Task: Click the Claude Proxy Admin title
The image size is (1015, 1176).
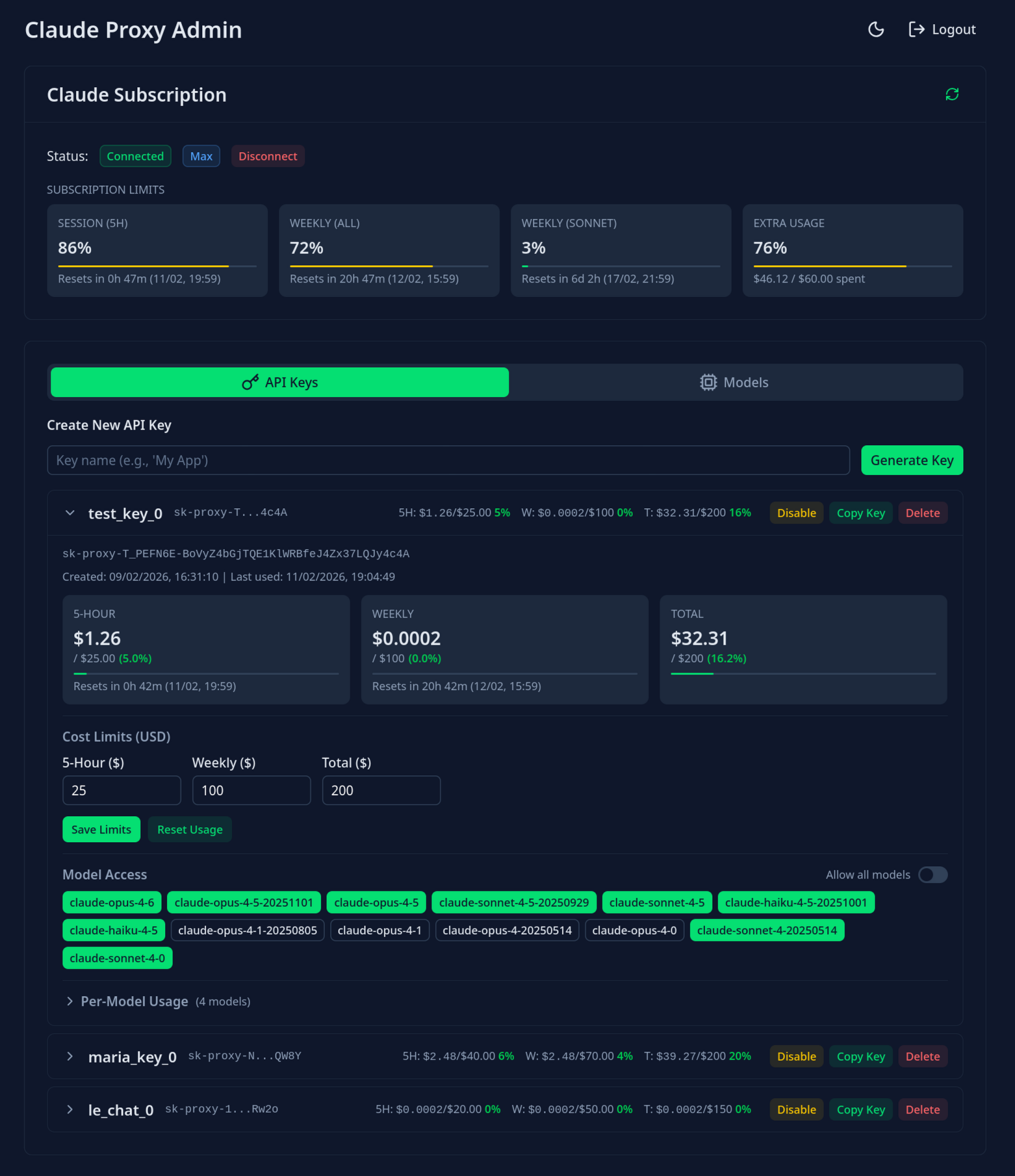Action: point(133,30)
